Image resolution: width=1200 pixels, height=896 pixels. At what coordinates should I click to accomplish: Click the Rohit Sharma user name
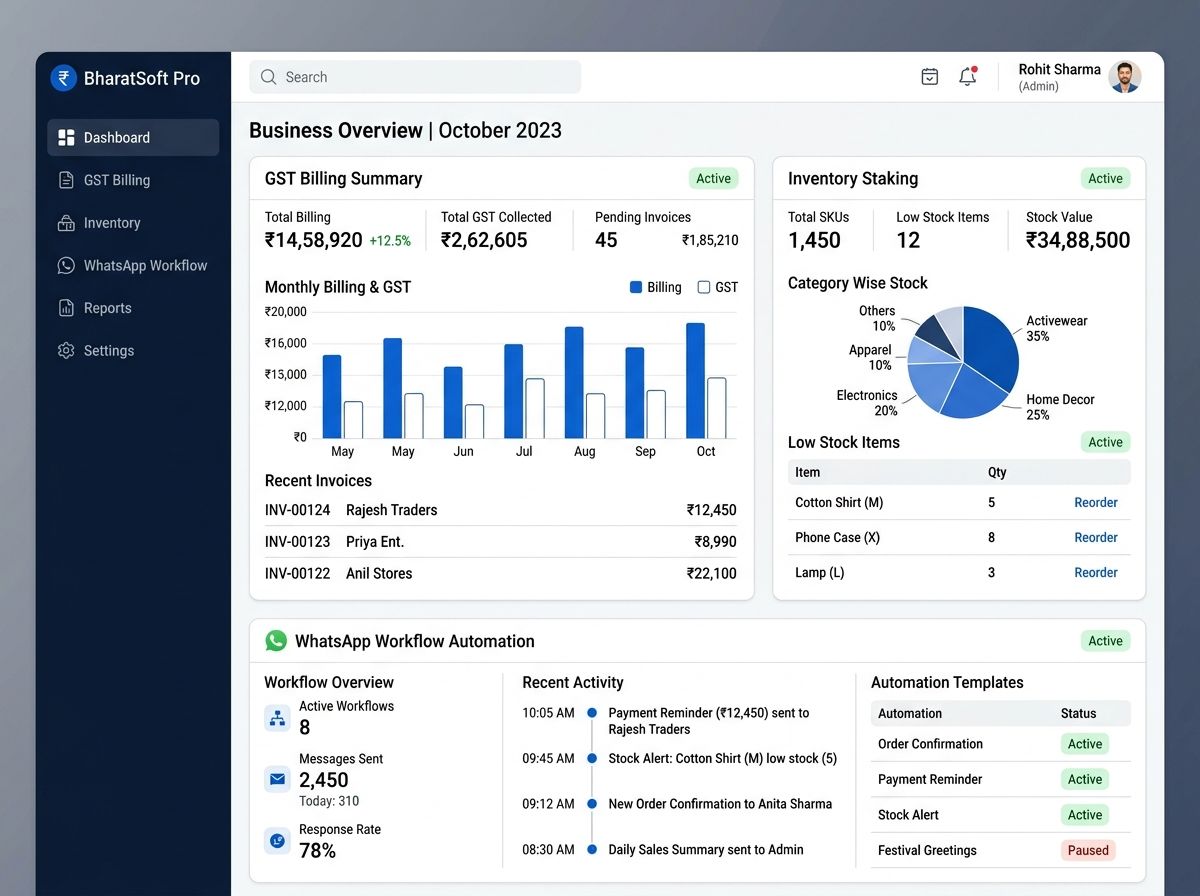pos(1059,69)
